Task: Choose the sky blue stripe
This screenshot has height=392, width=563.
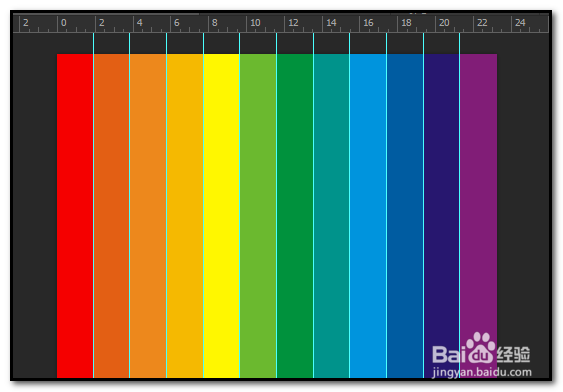Action: click(x=368, y=216)
